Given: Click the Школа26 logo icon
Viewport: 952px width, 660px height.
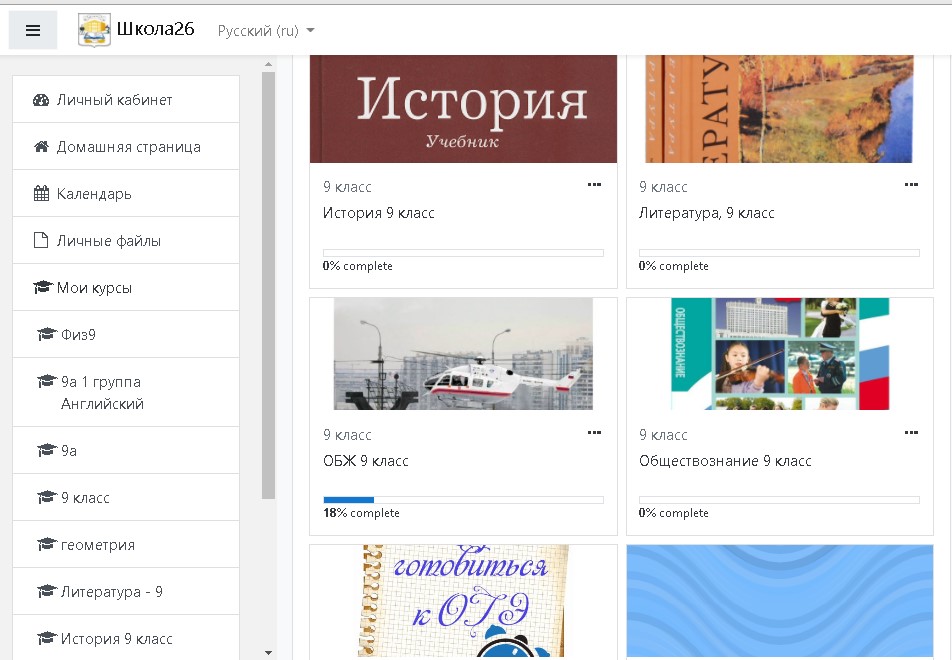Looking at the screenshot, I should (x=94, y=31).
